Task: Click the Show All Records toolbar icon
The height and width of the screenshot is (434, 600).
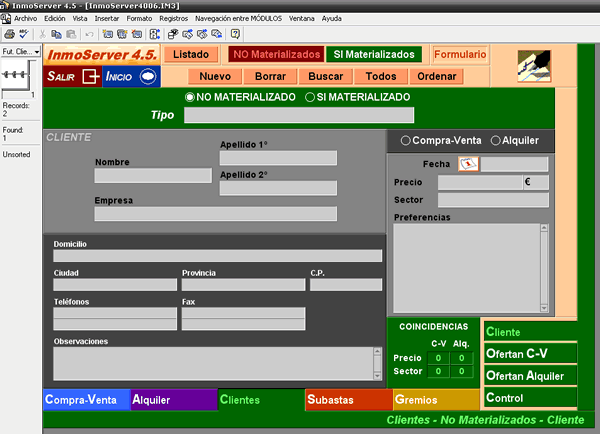Action: coord(188,34)
